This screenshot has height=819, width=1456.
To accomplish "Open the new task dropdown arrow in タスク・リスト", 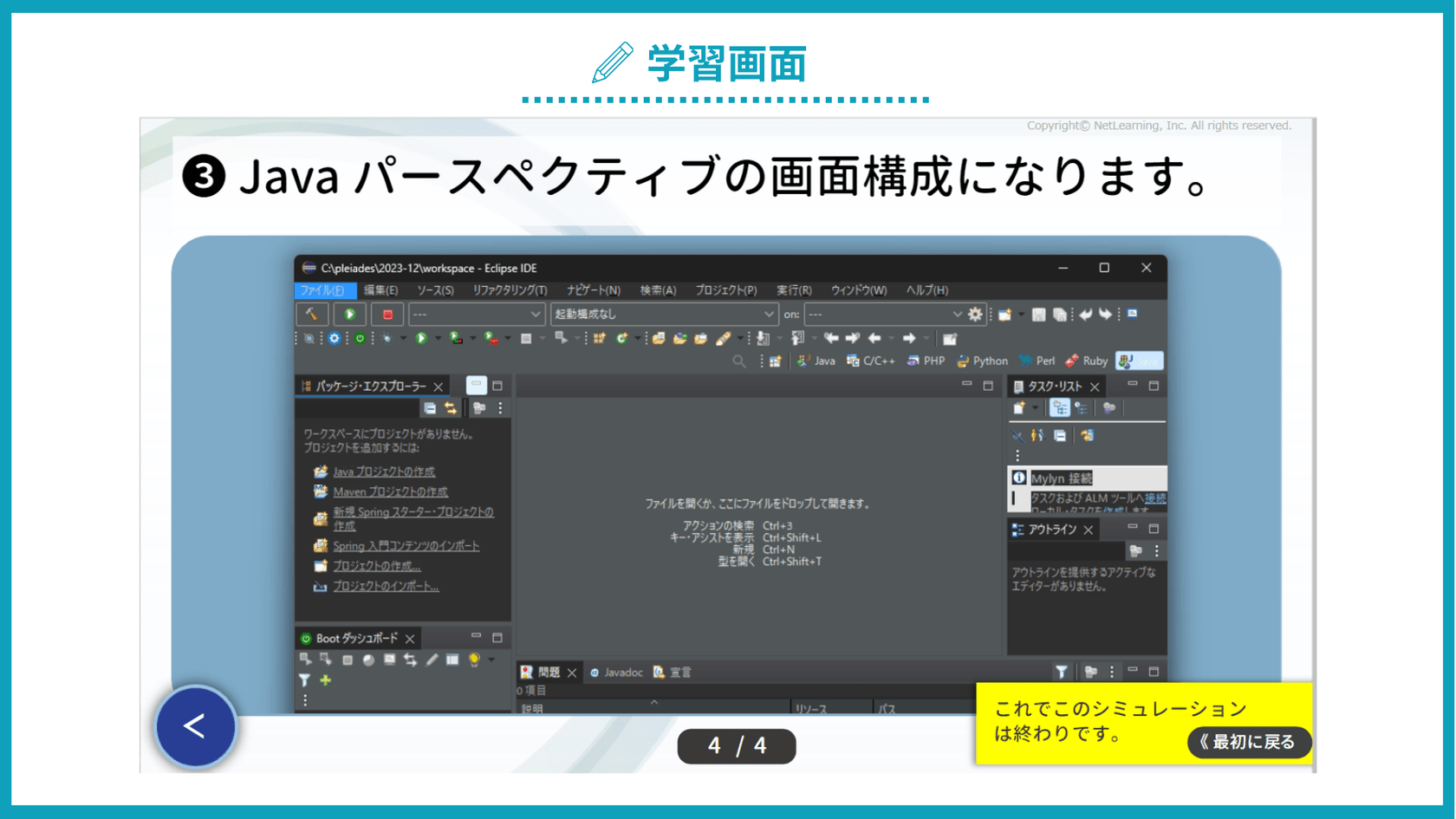I will pos(1036,408).
